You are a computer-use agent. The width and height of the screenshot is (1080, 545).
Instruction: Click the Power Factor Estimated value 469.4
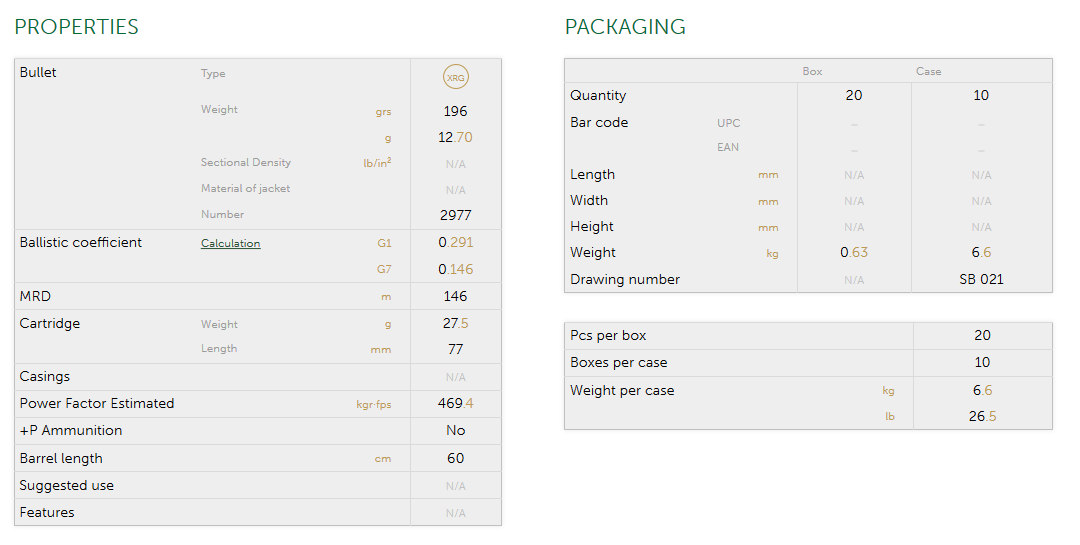click(x=455, y=403)
